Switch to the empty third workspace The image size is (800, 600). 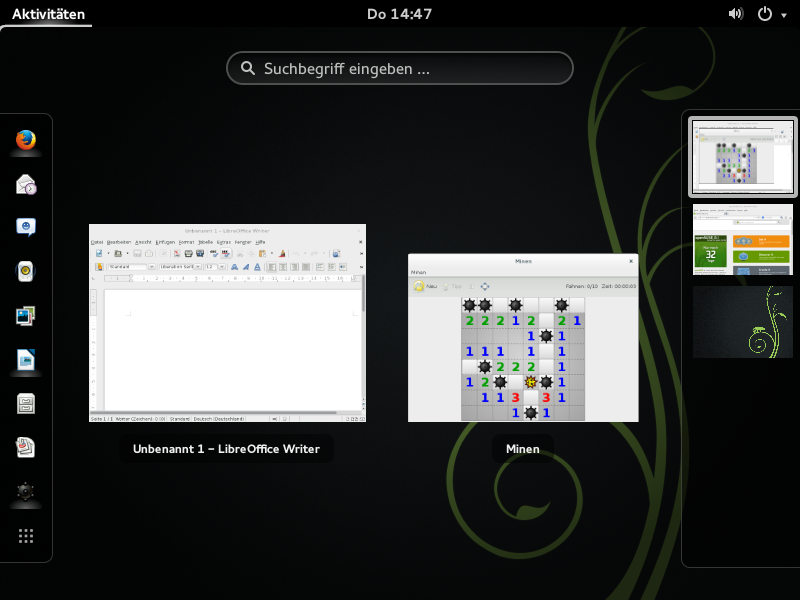[x=742, y=321]
